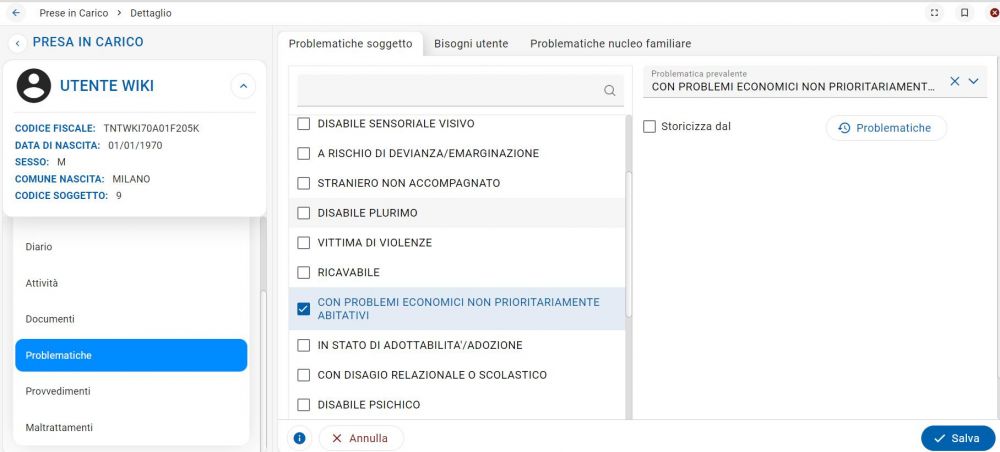Click the back arrow in the top bar

16,13
